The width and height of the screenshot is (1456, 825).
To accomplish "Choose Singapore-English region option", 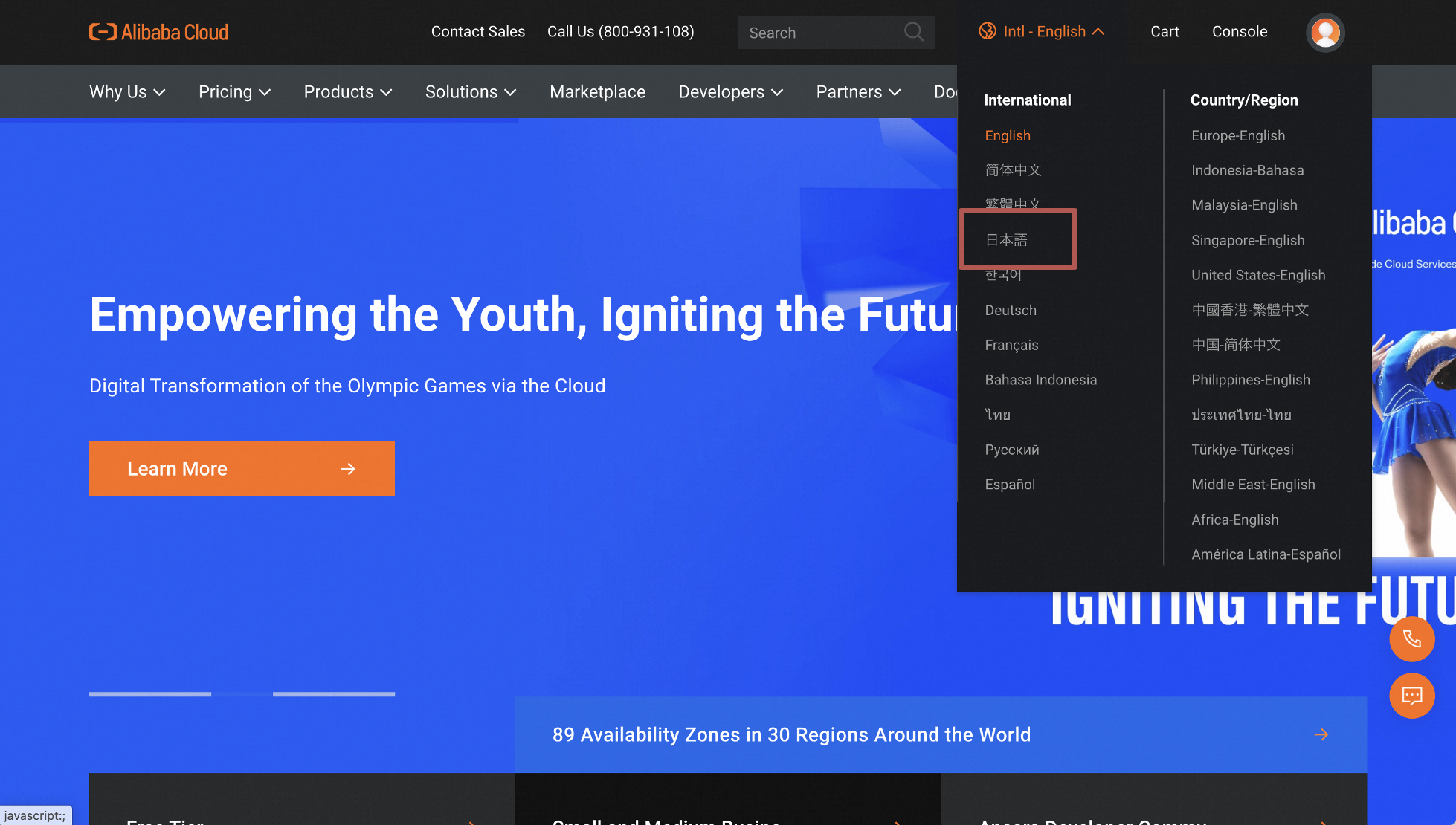I will 1248,240.
